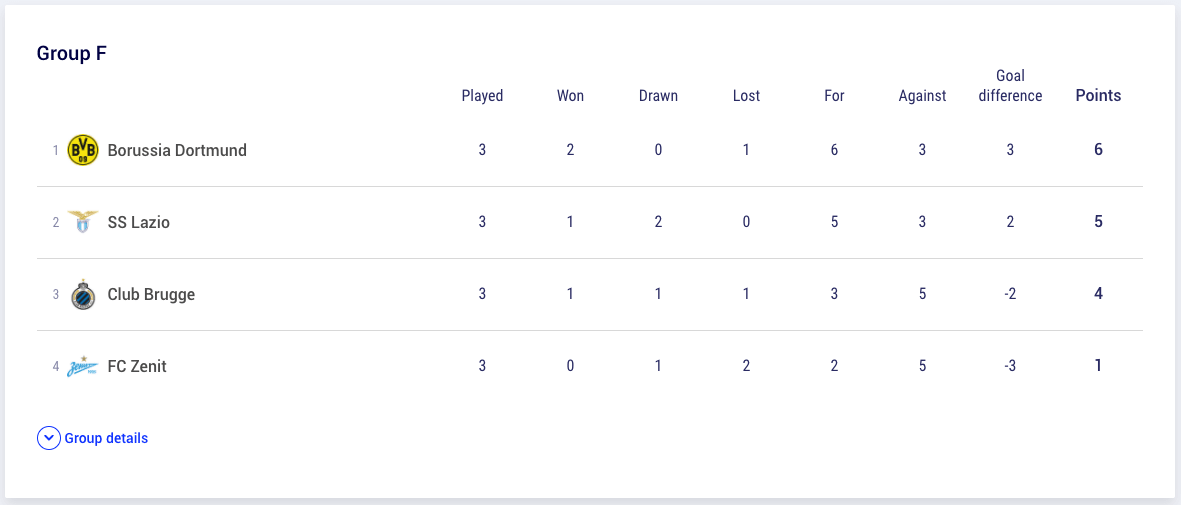
Task: Click the Borussia Dortmund club crest
Action: tap(83, 150)
